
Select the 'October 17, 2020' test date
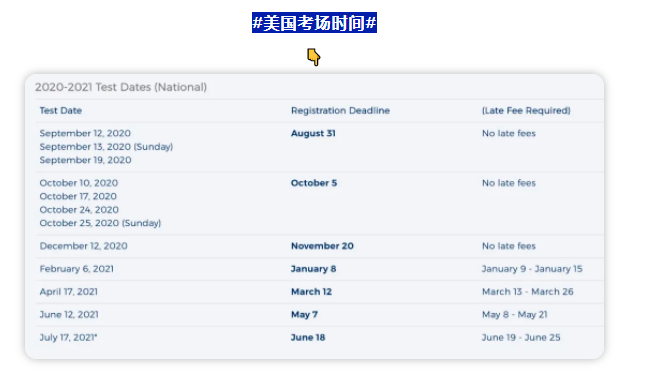(78, 196)
